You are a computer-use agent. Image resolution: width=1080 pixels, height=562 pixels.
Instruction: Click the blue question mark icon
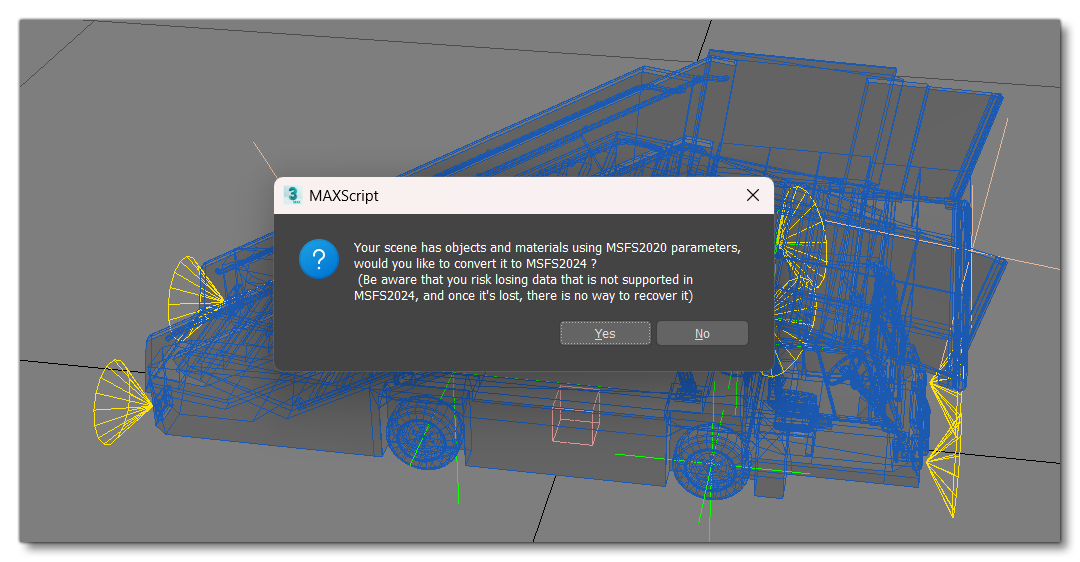319,259
